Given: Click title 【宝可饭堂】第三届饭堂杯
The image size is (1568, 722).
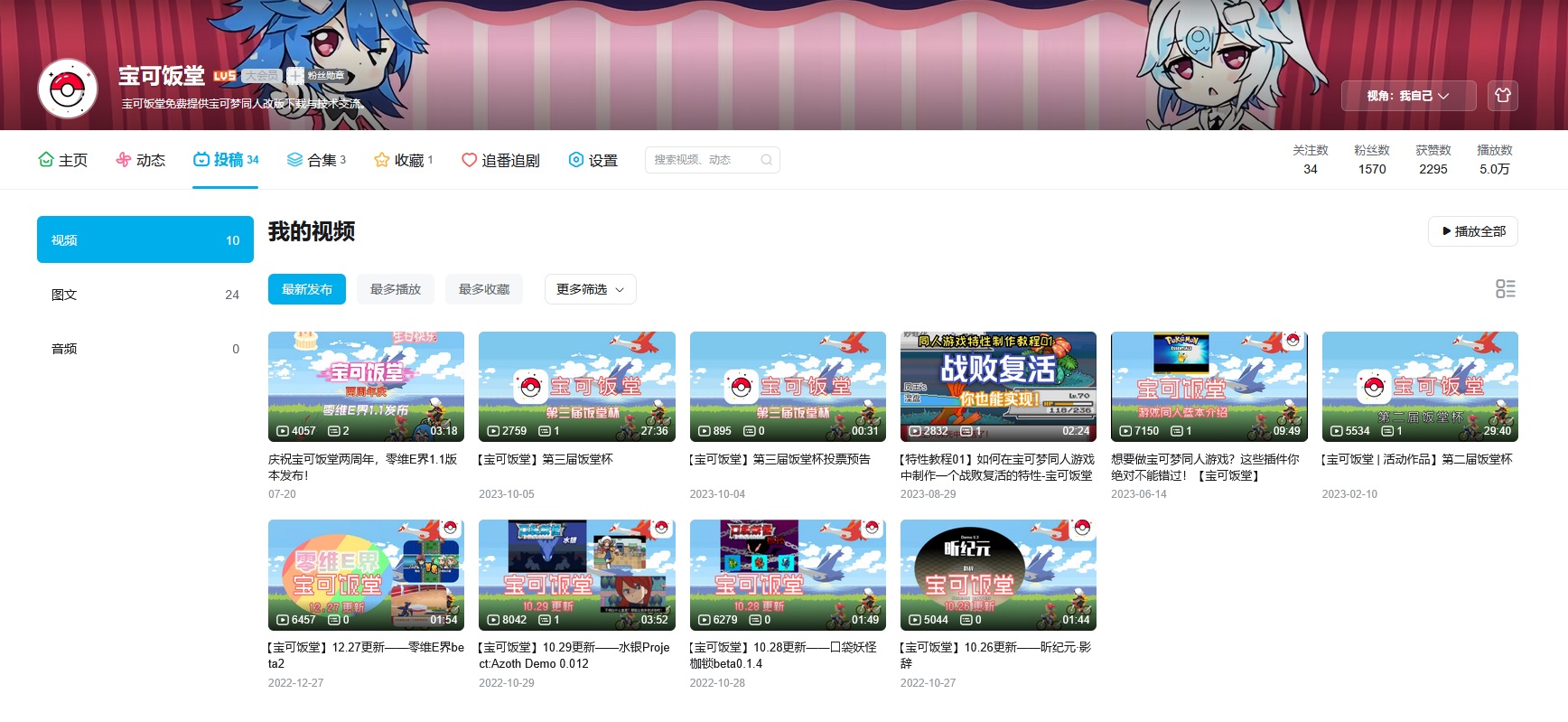Looking at the screenshot, I should [546, 459].
